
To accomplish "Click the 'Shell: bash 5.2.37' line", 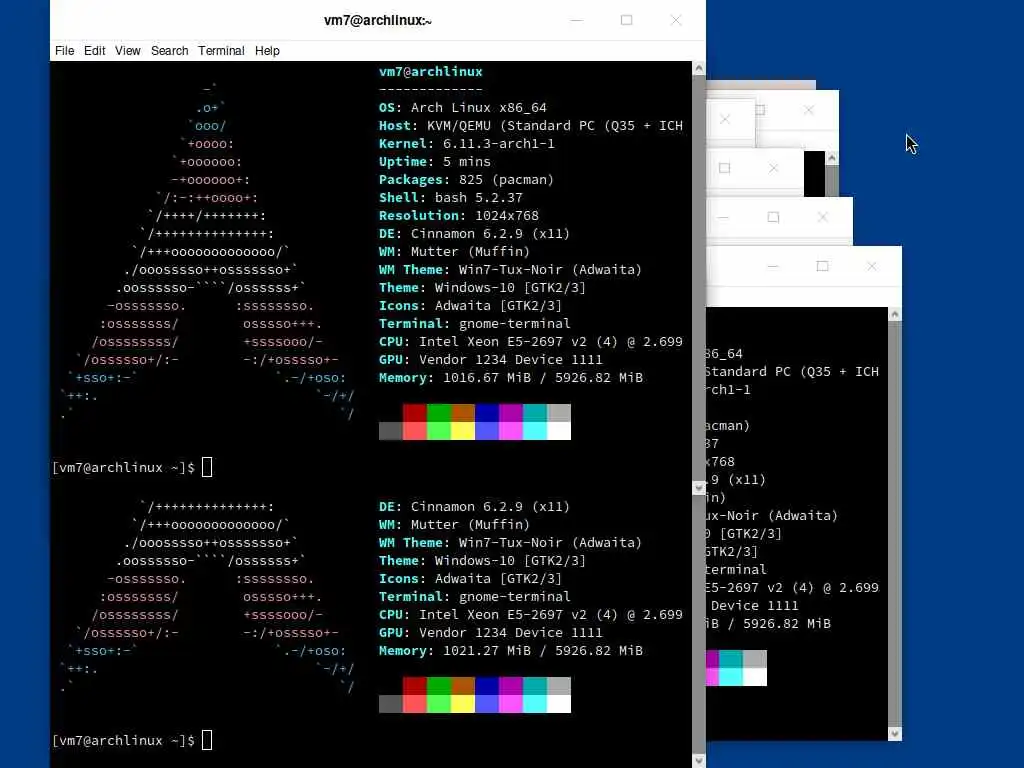I will [x=451, y=198].
